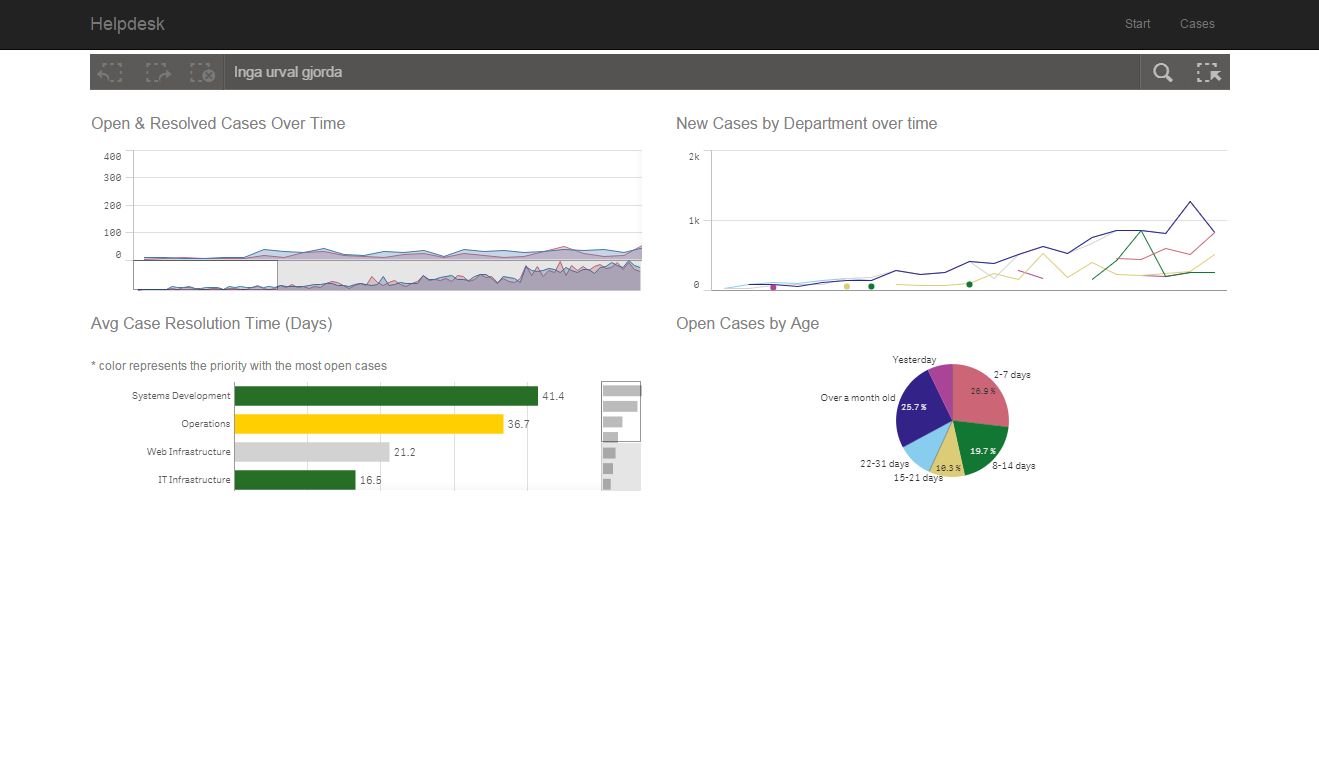Click the peak of the dark blue department line
This screenshot has height=758, width=1319.
[1190, 202]
